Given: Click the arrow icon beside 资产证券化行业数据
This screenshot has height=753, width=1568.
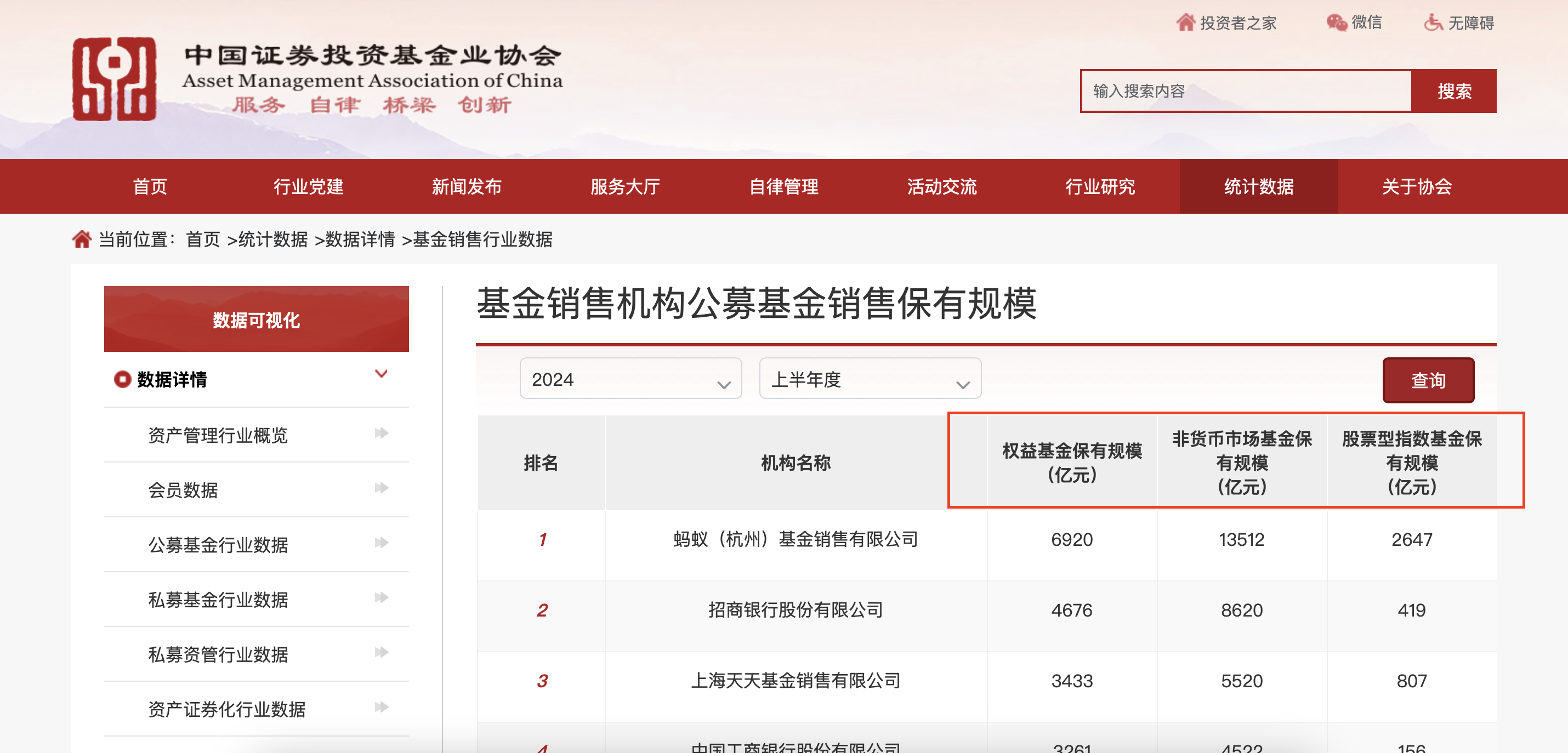Looking at the screenshot, I should [x=382, y=708].
